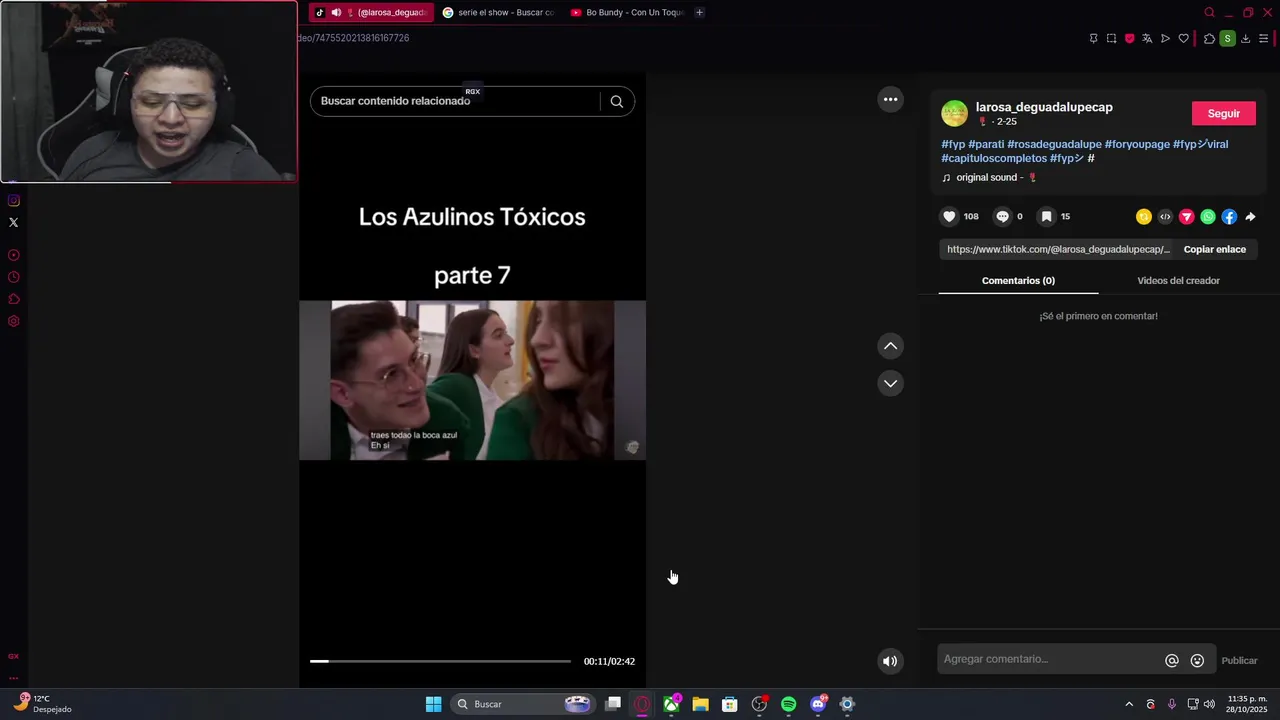
Task: Open Instagram in Opera sidebar
Action: coord(14,201)
